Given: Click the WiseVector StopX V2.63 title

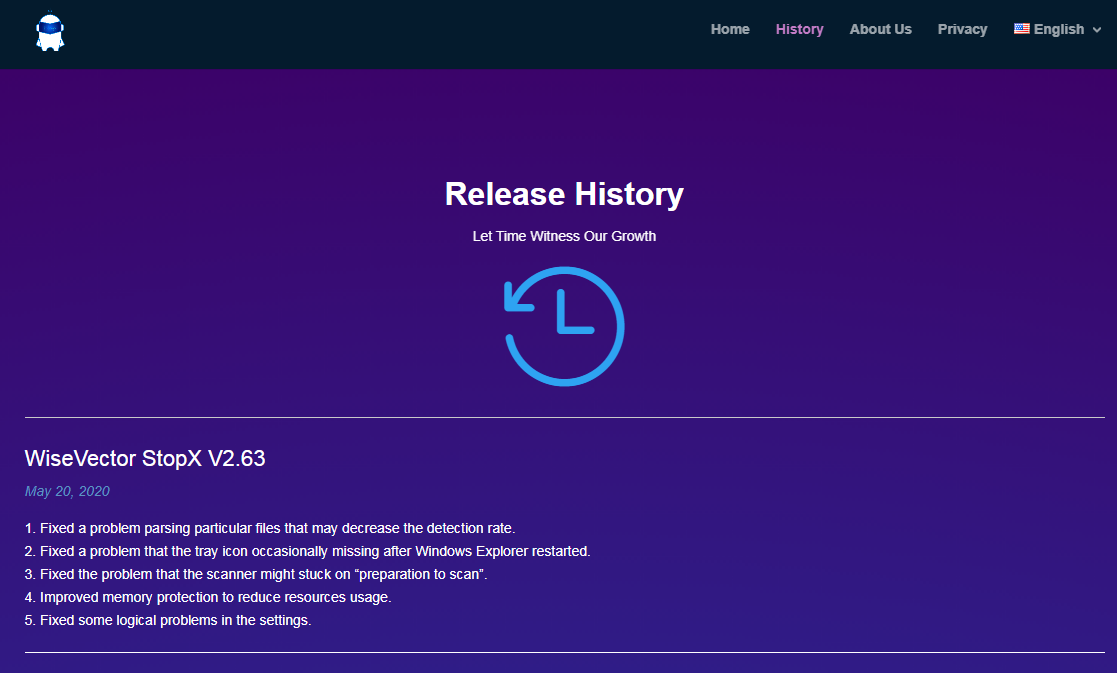Looking at the screenshot, I should point(145,458).
